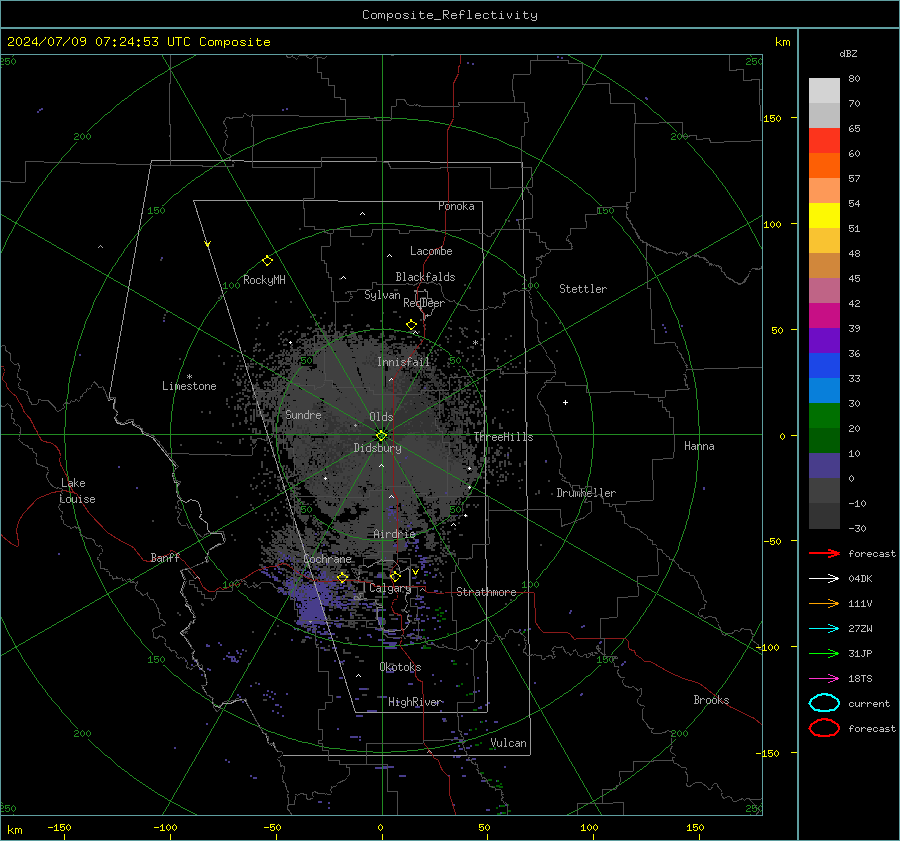Viewport: 900px width, 841px height.
Task: Click the Stettler city label
Action: [583, 289]
